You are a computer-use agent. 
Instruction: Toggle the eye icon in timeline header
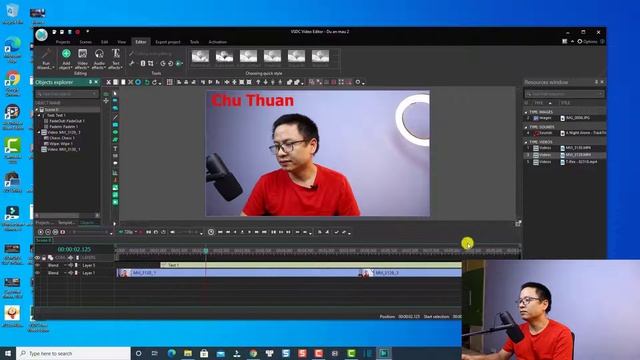pos(38,258)
